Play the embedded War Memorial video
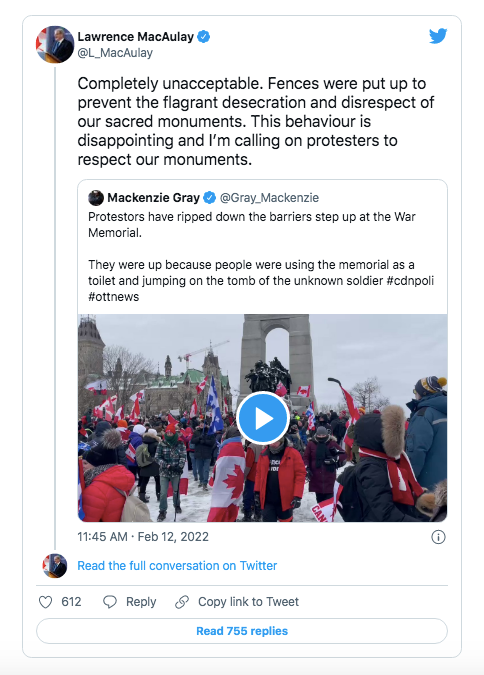The height and width of the screenshot is (675, 484). 262,418
